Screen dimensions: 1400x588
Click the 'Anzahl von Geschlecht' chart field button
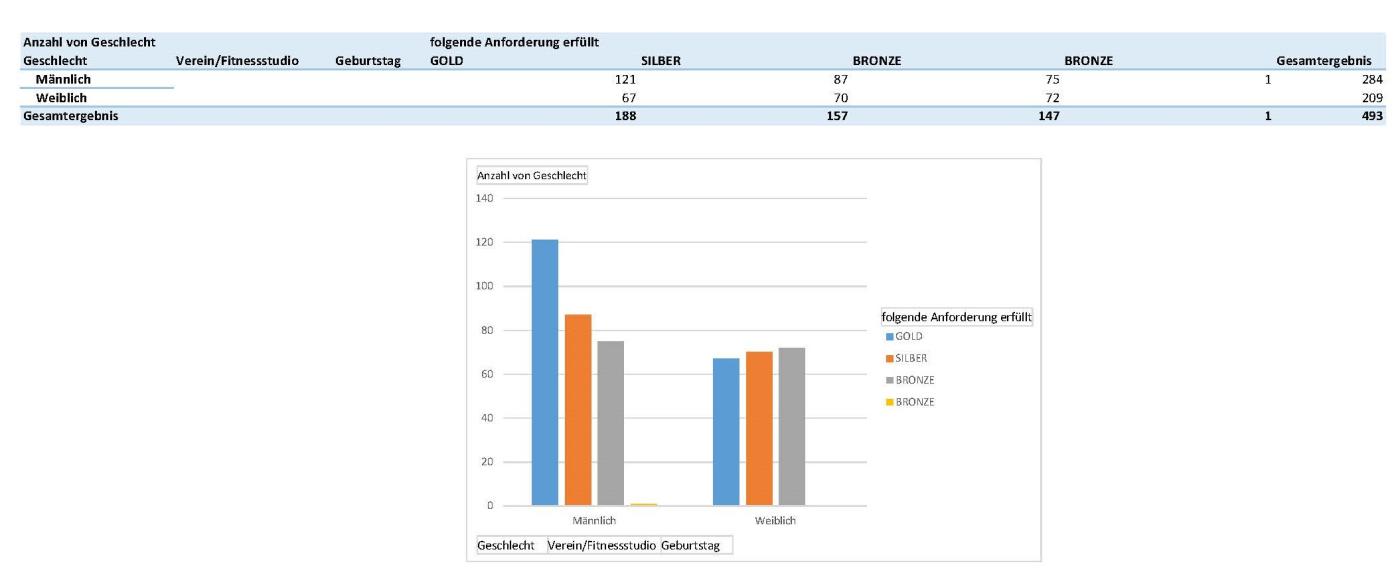(x=532, y=175)
